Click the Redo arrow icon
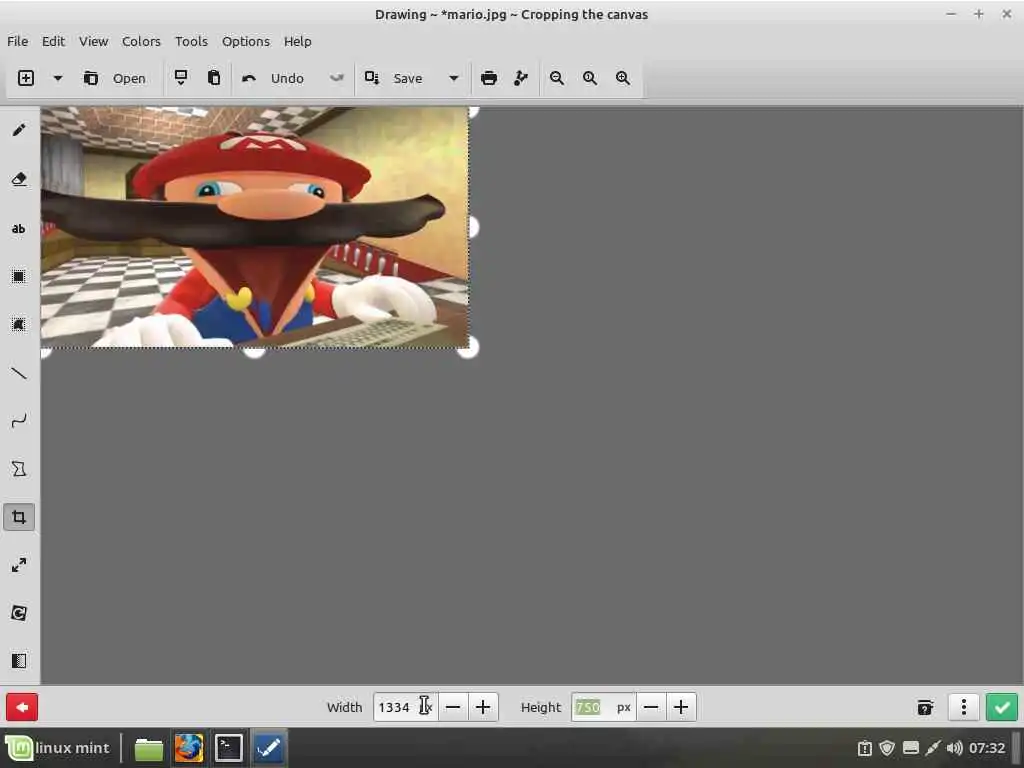 coord(336,78)
